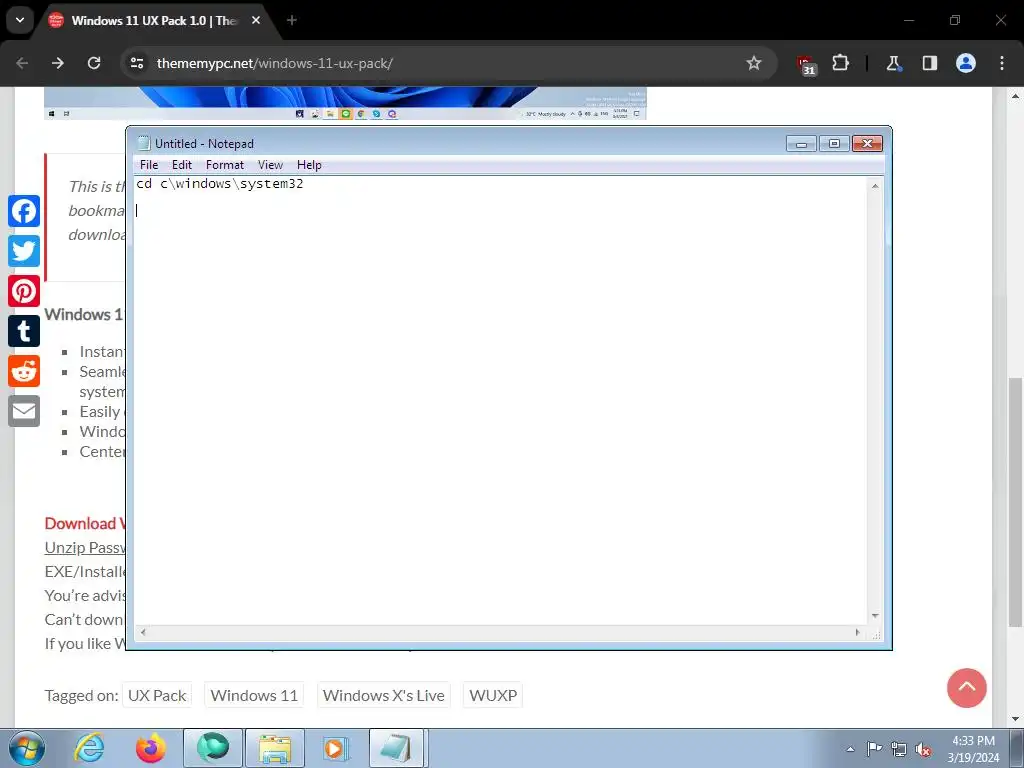Share page via Email icon
This screenshot has height=768, width=1024.
24,411
